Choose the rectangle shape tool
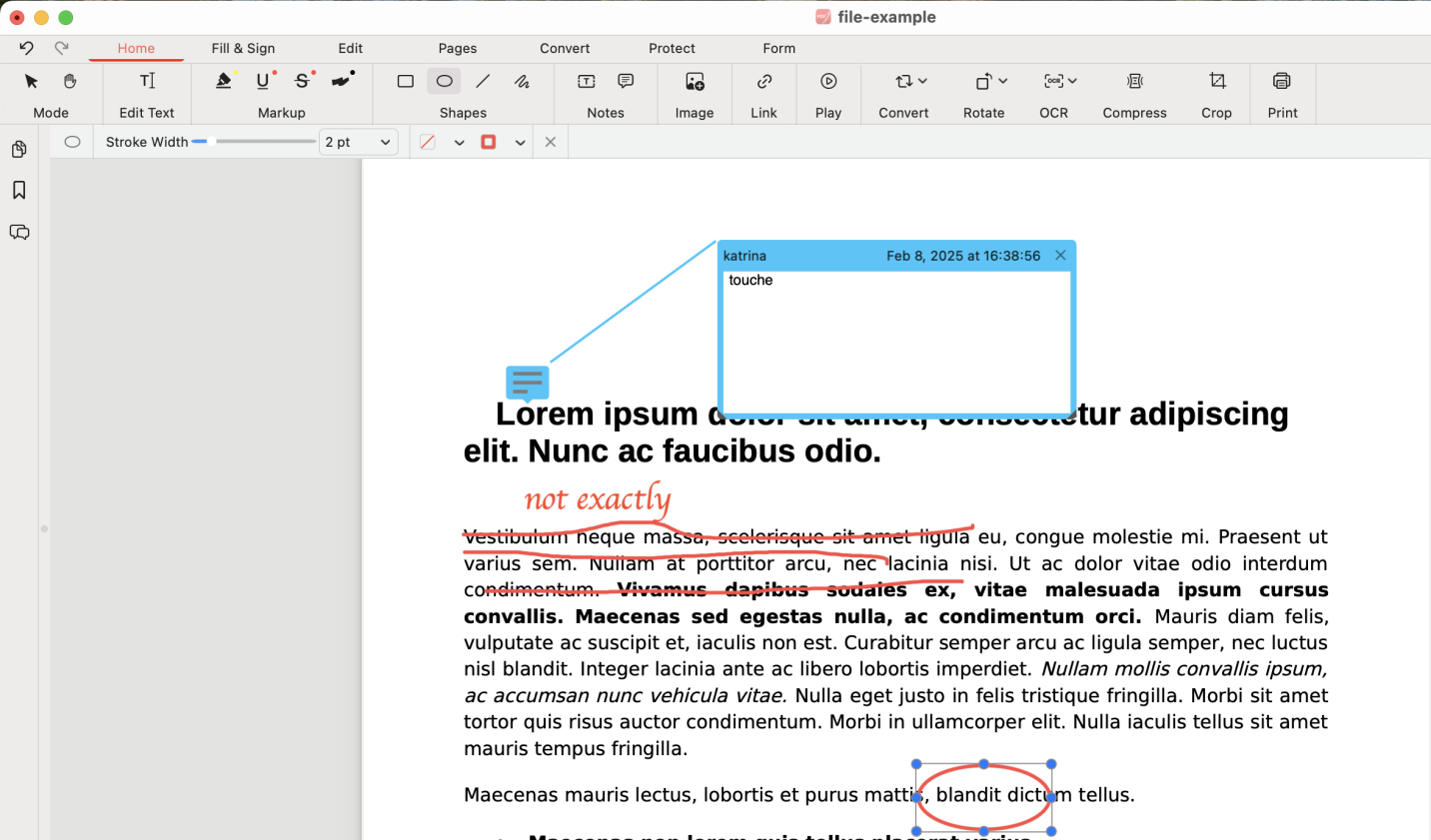Image resolution: width=1431 pixels, height=840 pixels. pyautogui.click(x=405, y=81)
